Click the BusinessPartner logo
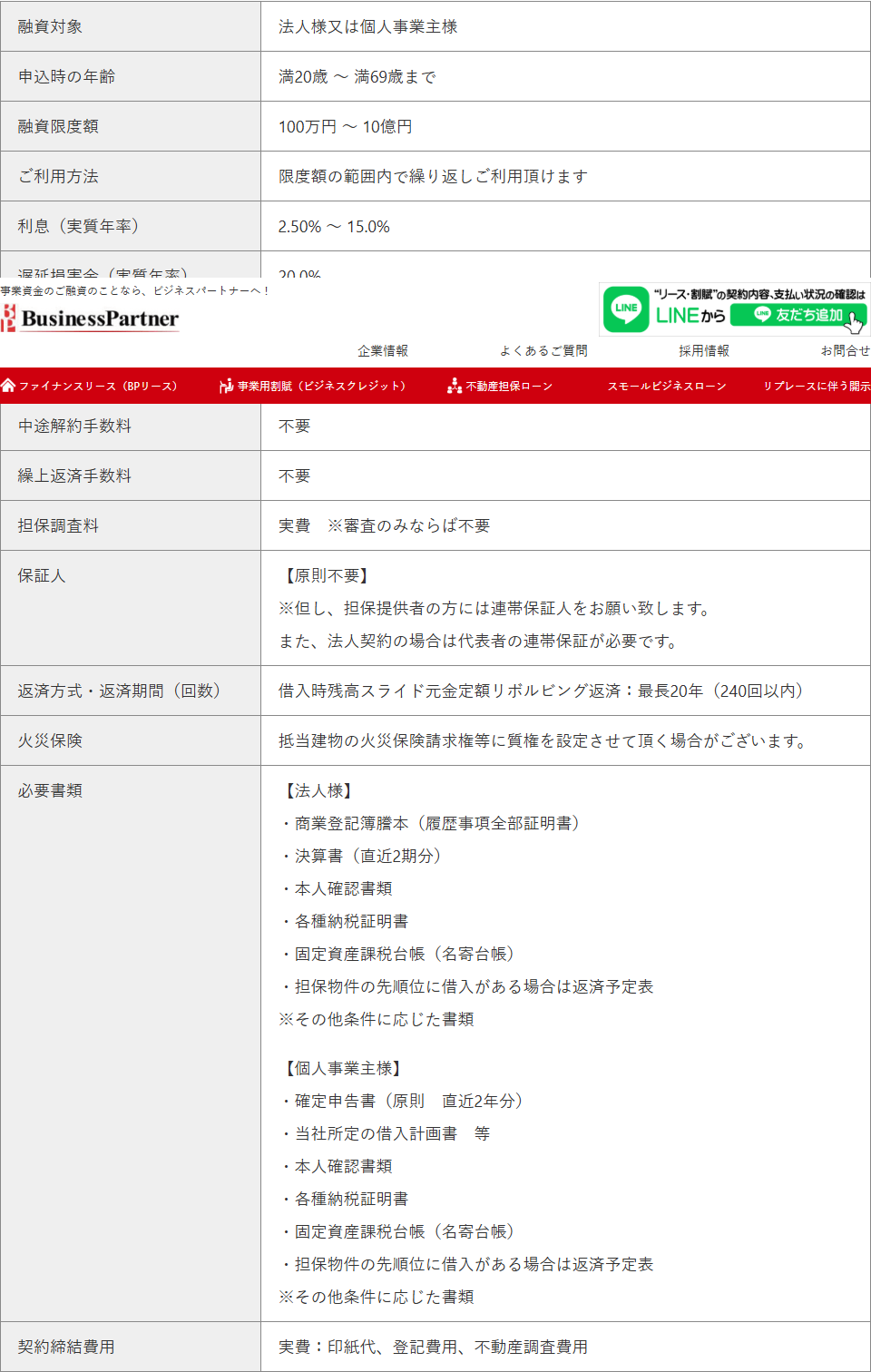The height and width of the screenshot is (1372, 871). 91,318
